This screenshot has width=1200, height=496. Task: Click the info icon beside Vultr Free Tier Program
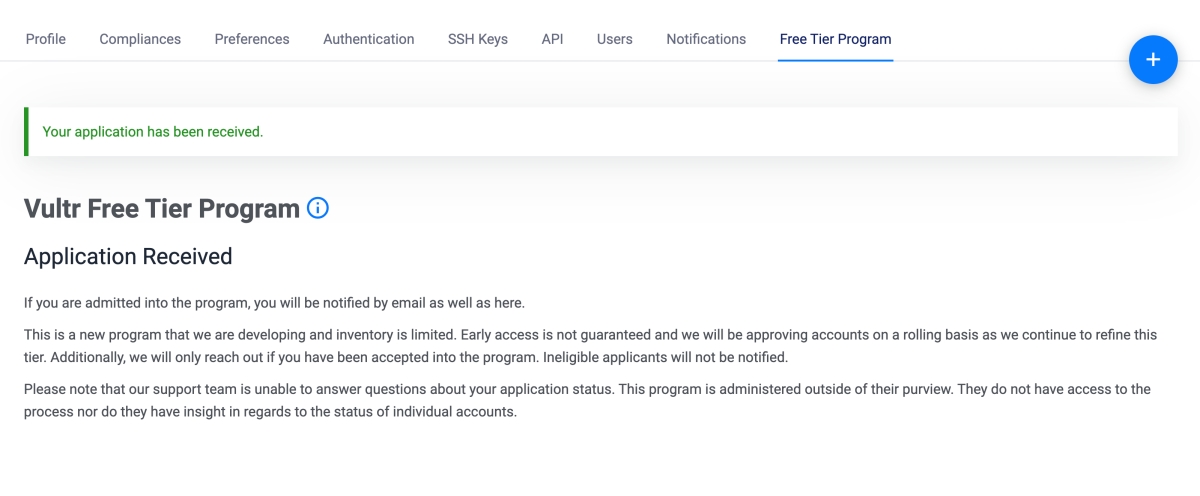click(x=318, y=208)
